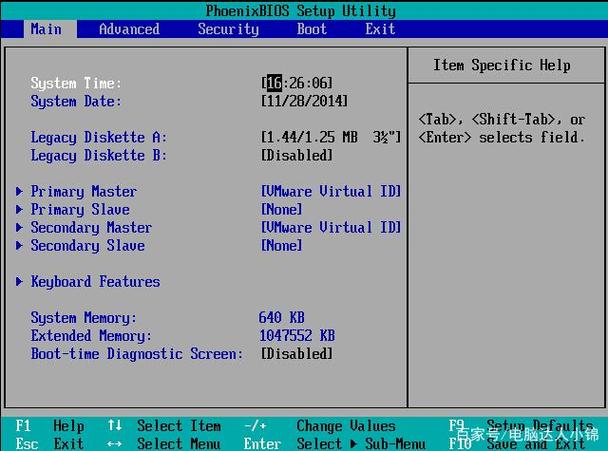Select the Legacy Diskette A value

pyautogui.click(x=331, y=137)
